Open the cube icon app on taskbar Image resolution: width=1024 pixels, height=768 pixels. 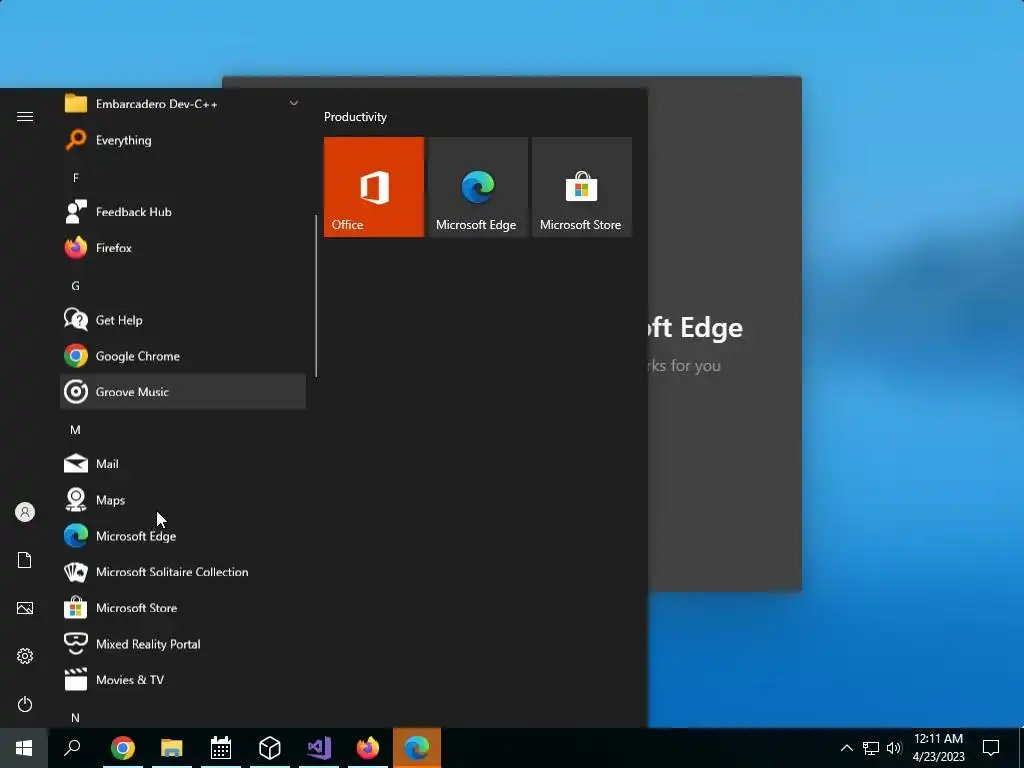270,748
